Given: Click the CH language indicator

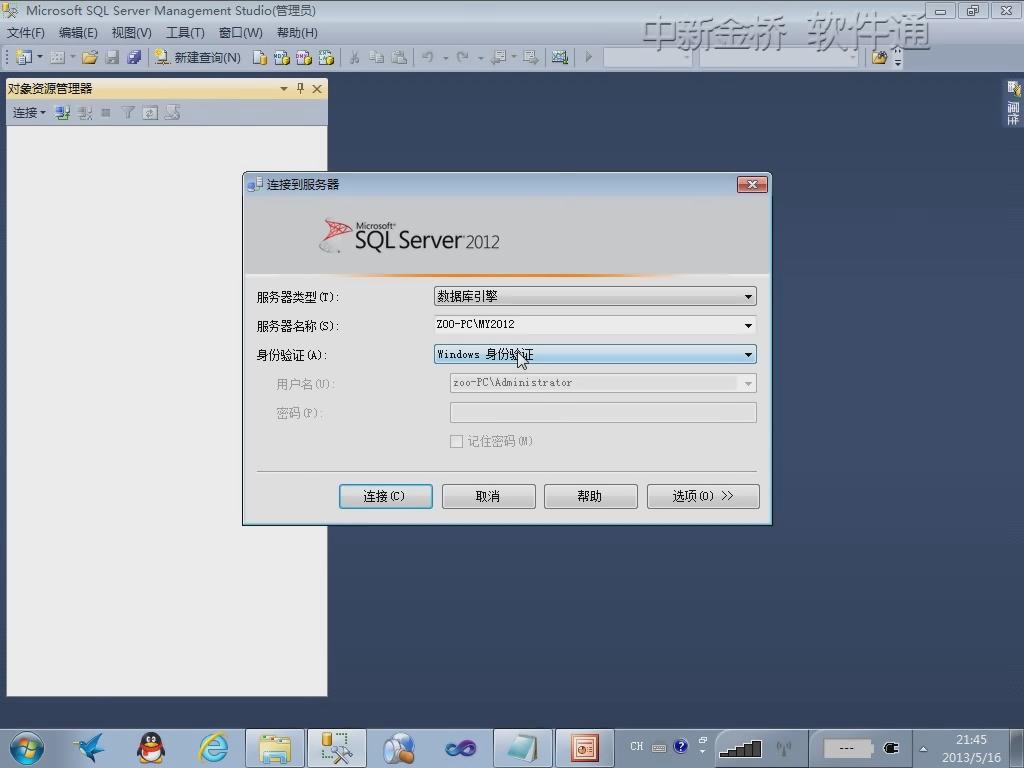Looking at the screenshot, I should click(x=637, y=746).
